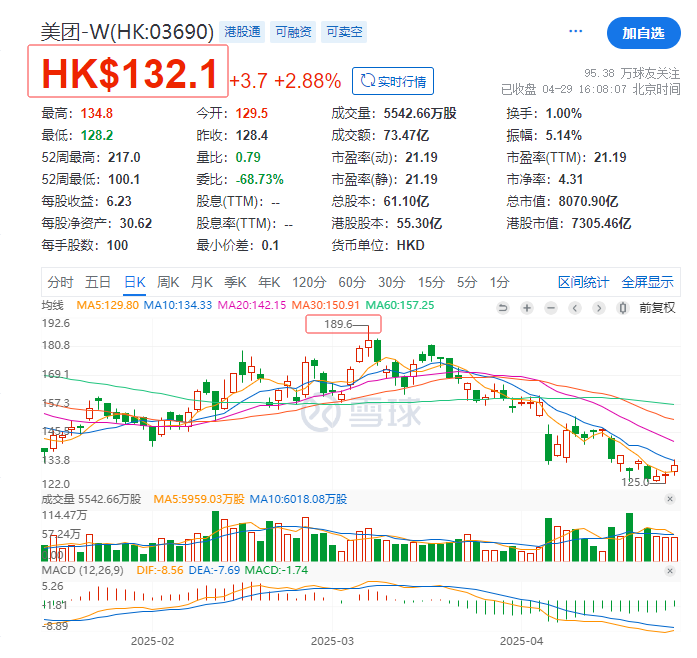Click the 最低 128.2 value
This screenshot has width=697, height=658.
coord(96,135)
